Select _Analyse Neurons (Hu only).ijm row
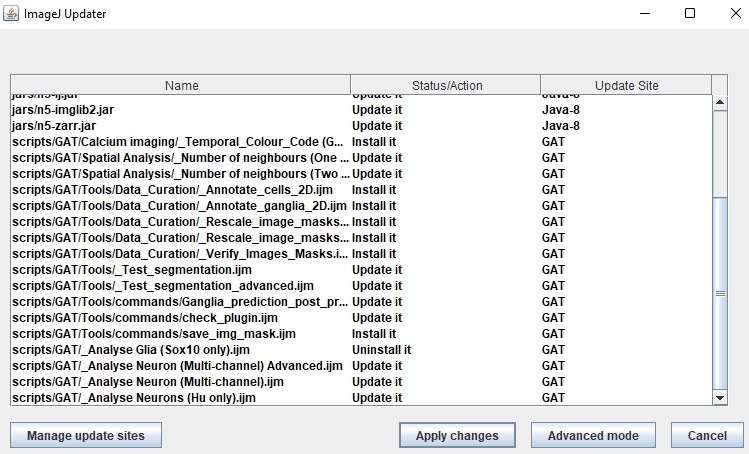The height and width of the screenshot is (454, 749). pos(134,398)
